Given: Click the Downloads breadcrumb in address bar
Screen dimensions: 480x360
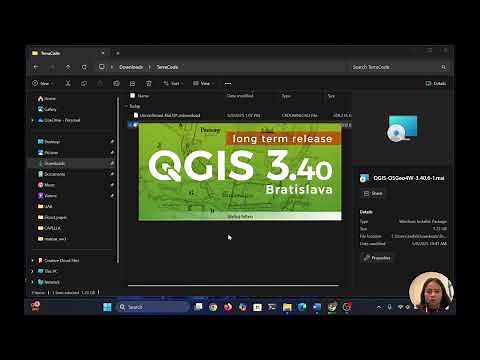Looking at the screenshot, I should 131,67.
